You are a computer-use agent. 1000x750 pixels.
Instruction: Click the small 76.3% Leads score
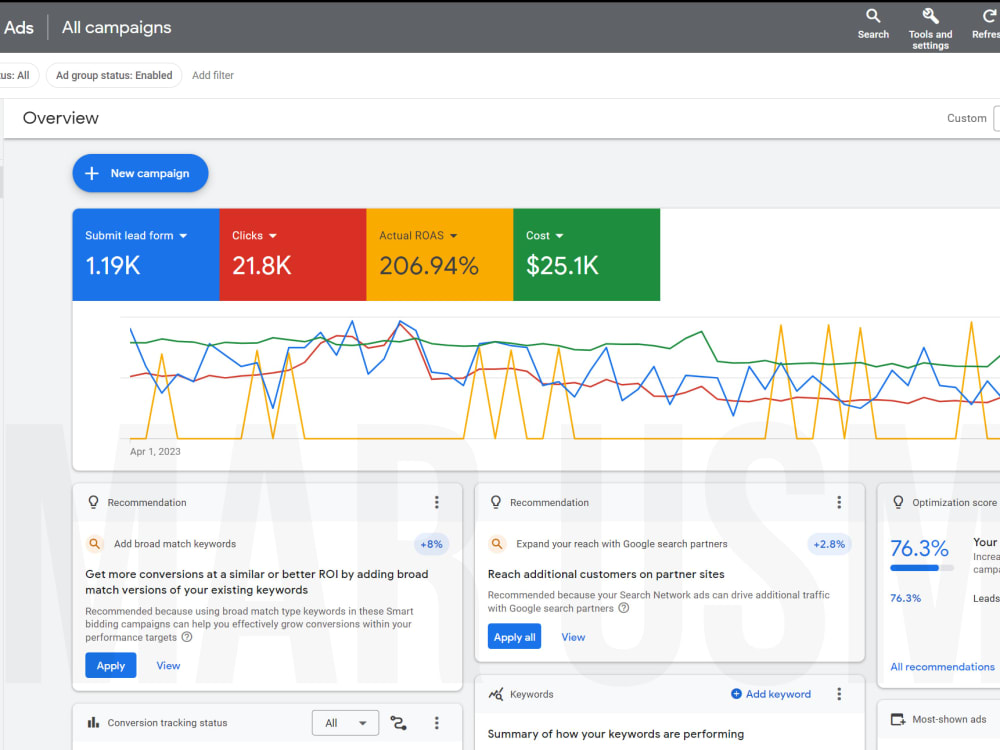(x=906, y=598)
